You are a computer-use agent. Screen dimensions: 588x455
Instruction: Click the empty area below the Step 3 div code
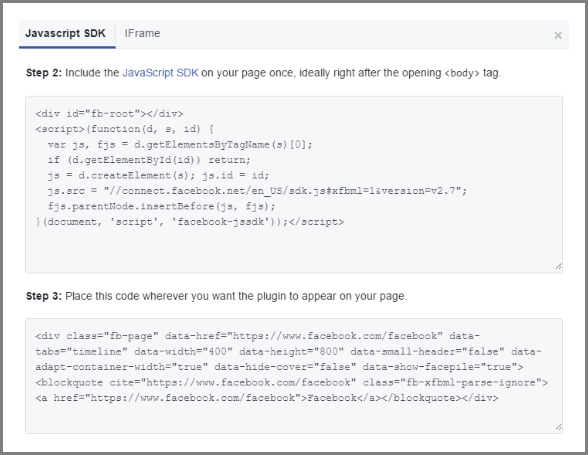click(294, 417)
